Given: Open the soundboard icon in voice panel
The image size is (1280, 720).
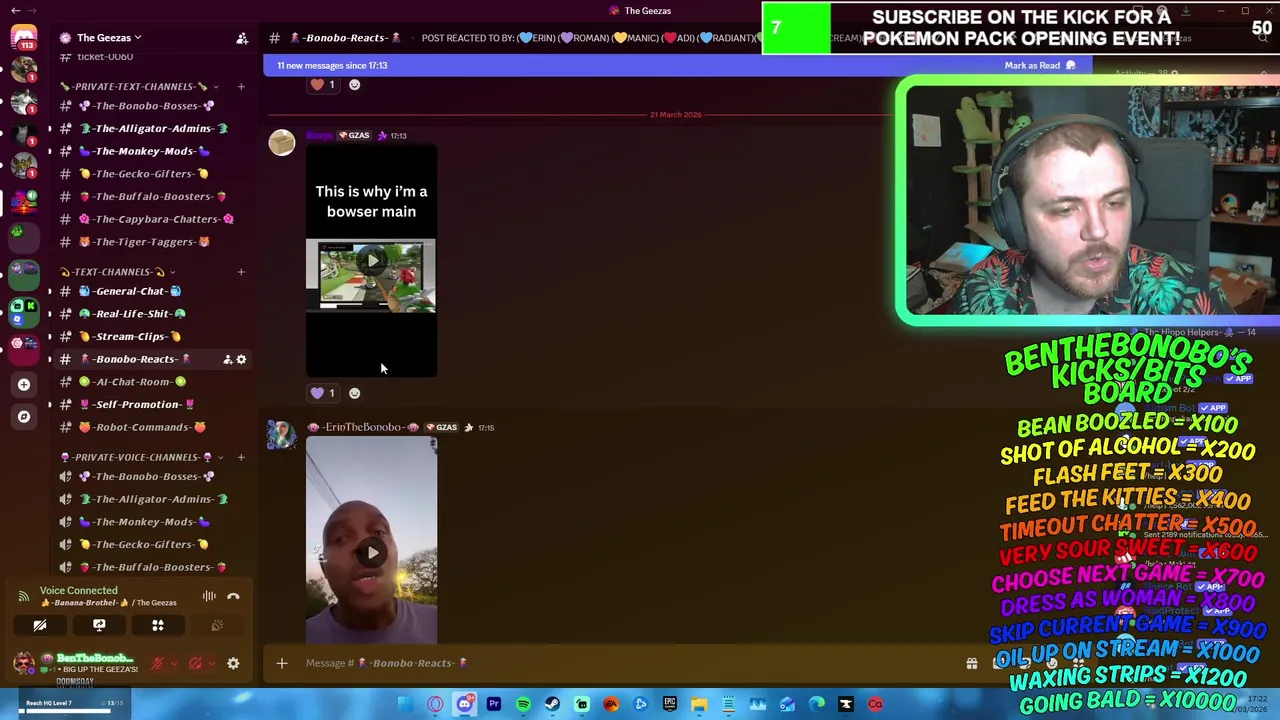Looking at the screenshot, I should pos(217,625).
